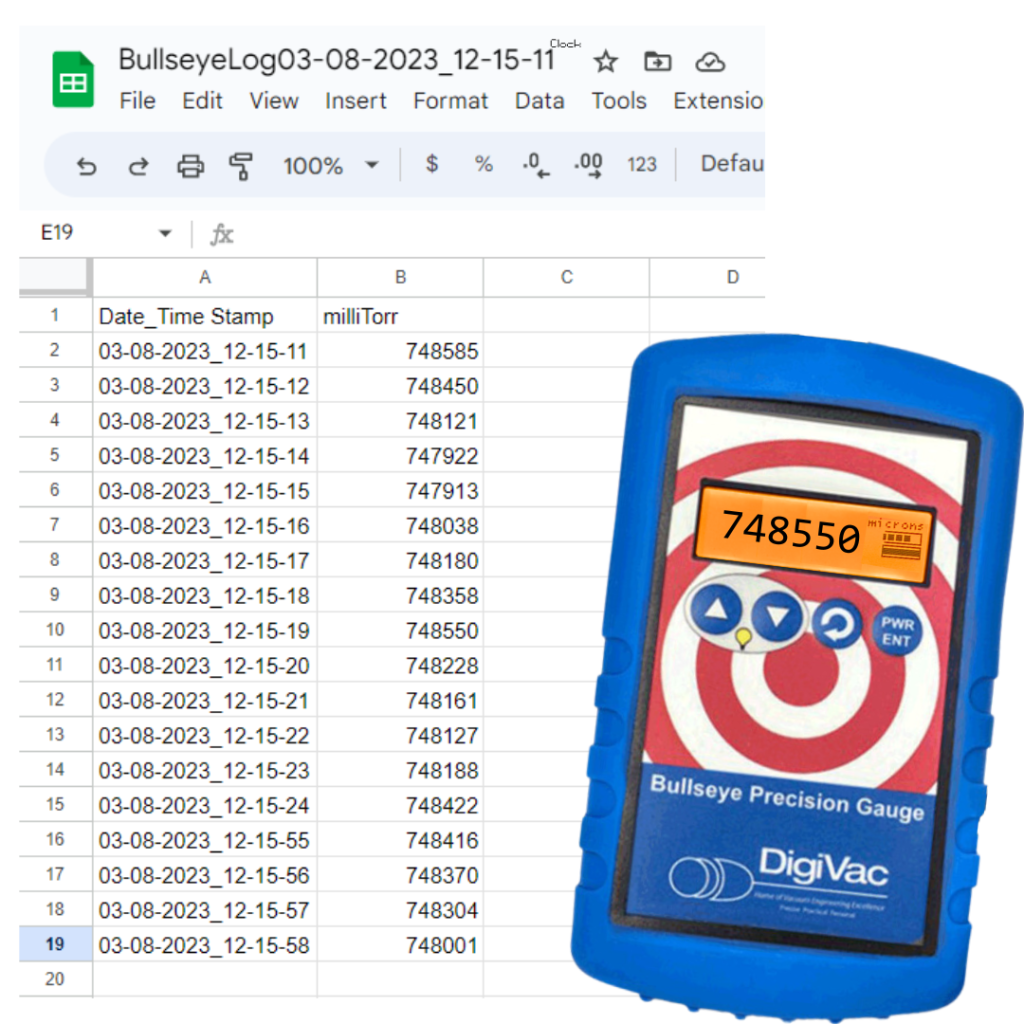Star this spreadsheet as favorite

pyautogui.click(x=605, y=62)
